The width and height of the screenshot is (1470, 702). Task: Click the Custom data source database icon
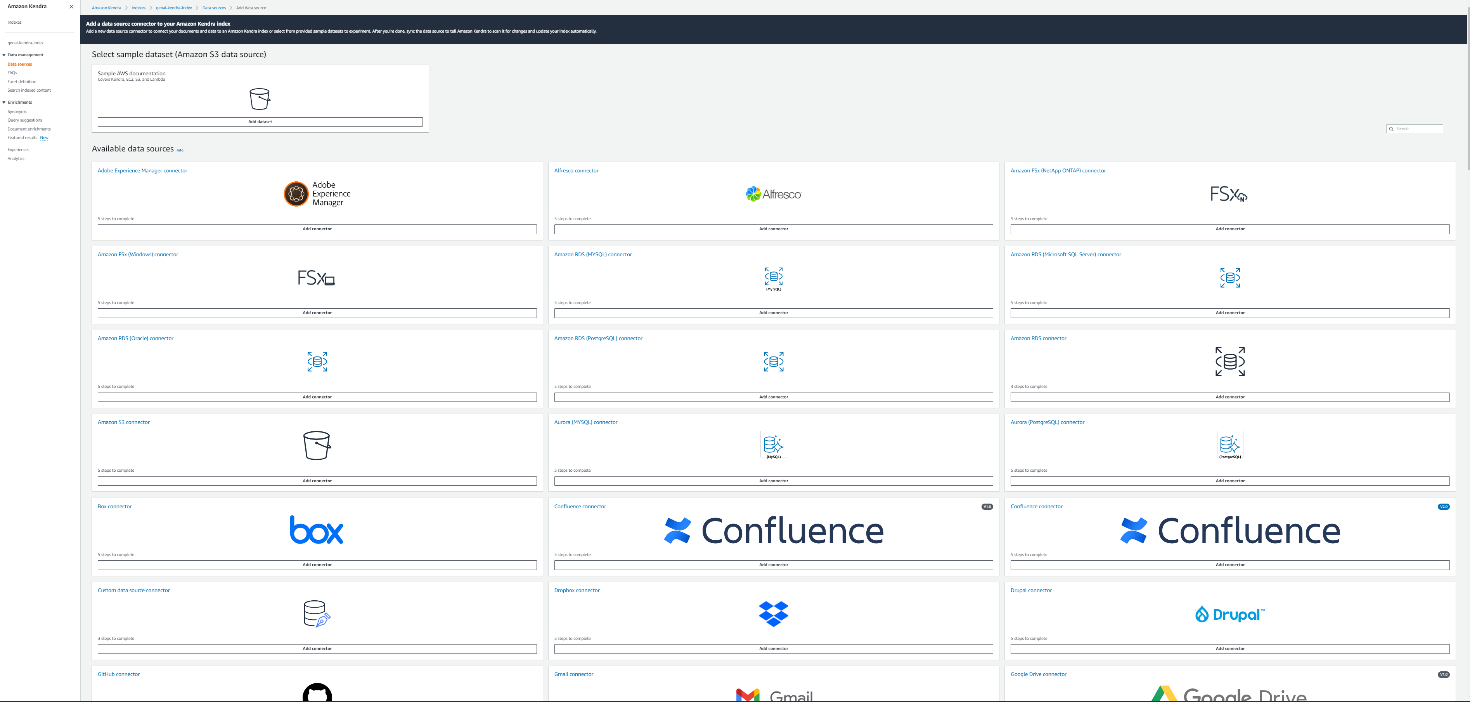tap(317, 614)
